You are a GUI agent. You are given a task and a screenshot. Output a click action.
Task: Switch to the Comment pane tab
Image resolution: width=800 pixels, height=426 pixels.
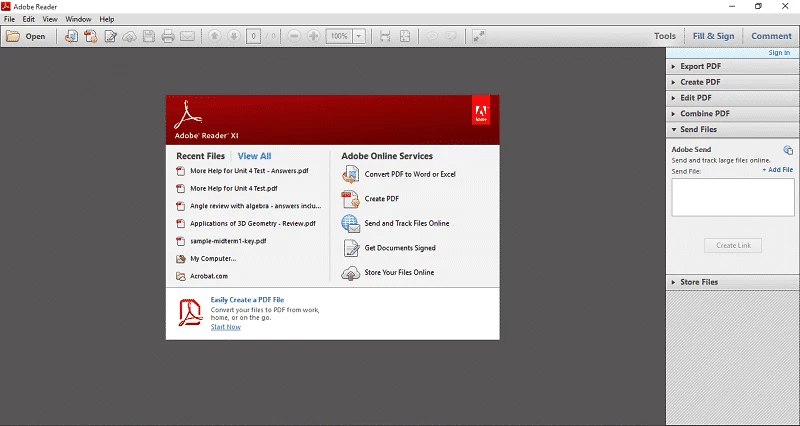[771, 36]
